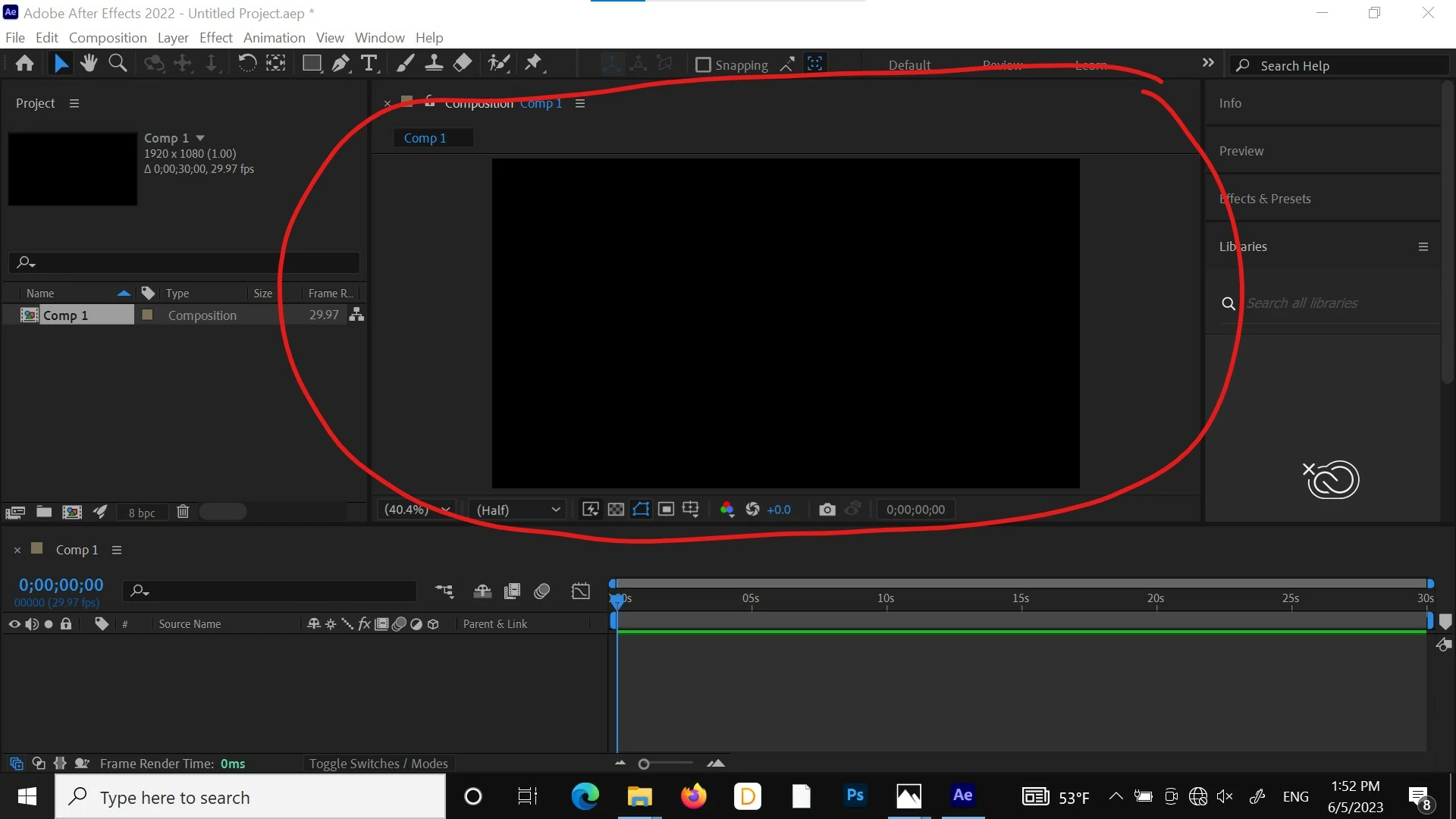Select the Puppet Pin tool
Screen dimensions: 1456x819
click(x=534, y=64)
